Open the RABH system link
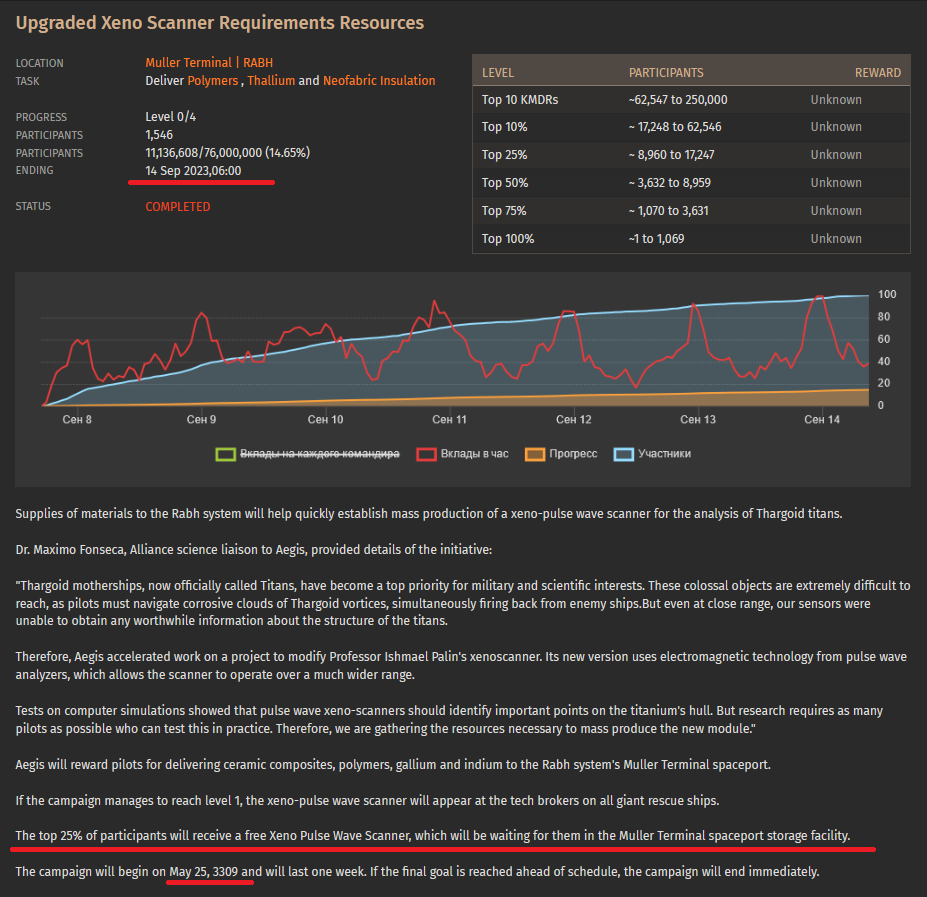 click(x=258, y=63)
